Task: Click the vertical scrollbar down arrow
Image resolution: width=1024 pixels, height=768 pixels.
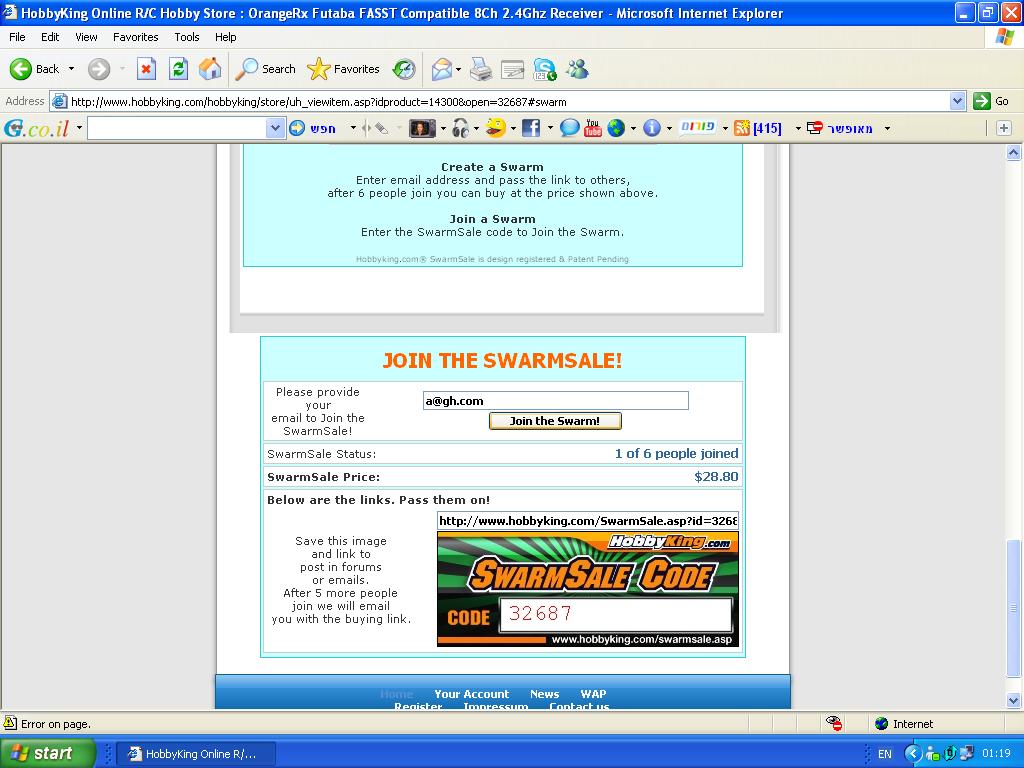Action: pos(1014,701)
